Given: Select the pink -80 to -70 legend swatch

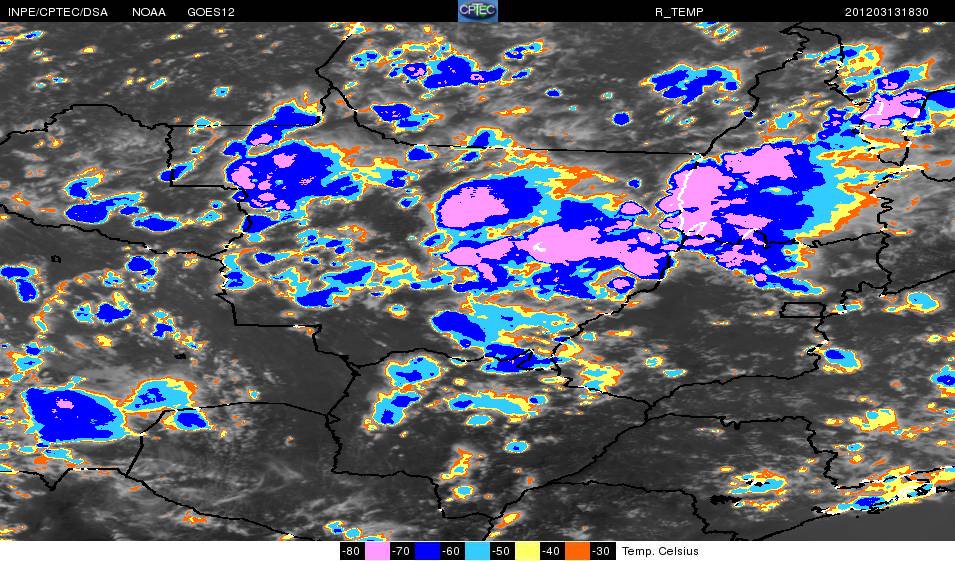Looking at the screenshot, I should coord(378,551).
